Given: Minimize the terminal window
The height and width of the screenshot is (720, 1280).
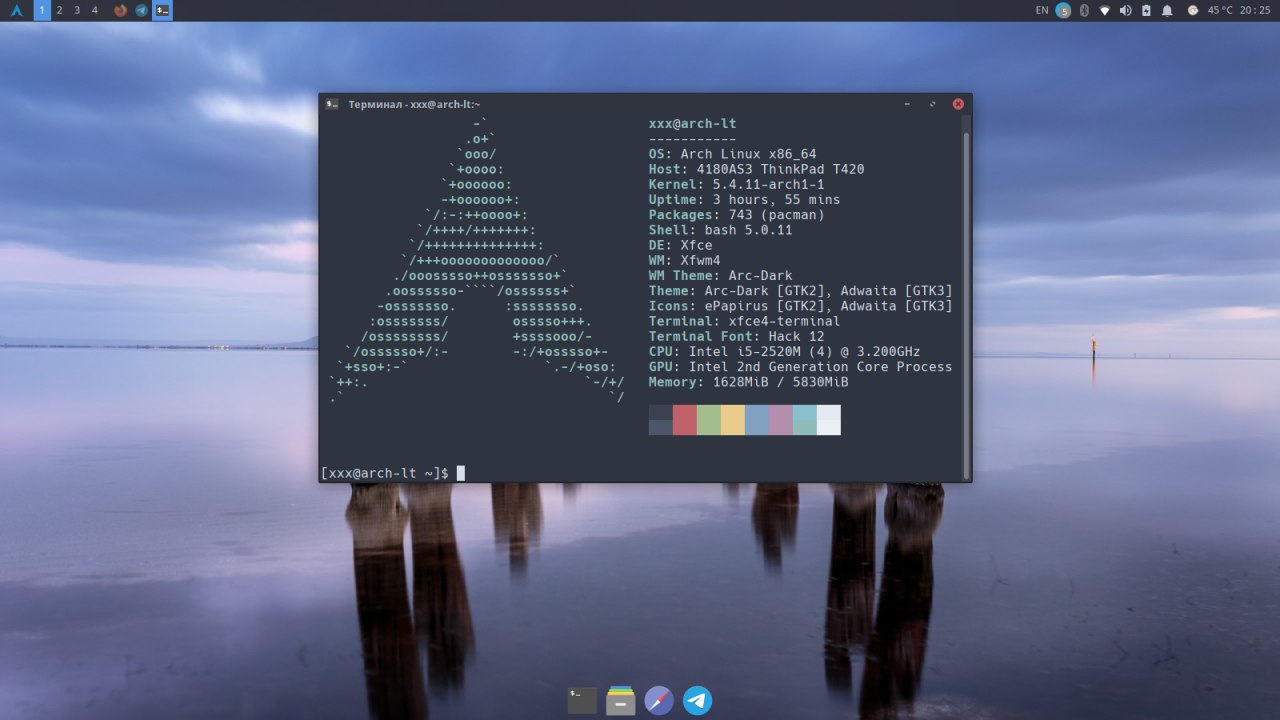Looking at the screenshot, I should pyautogui.click(x=907, y=104).
